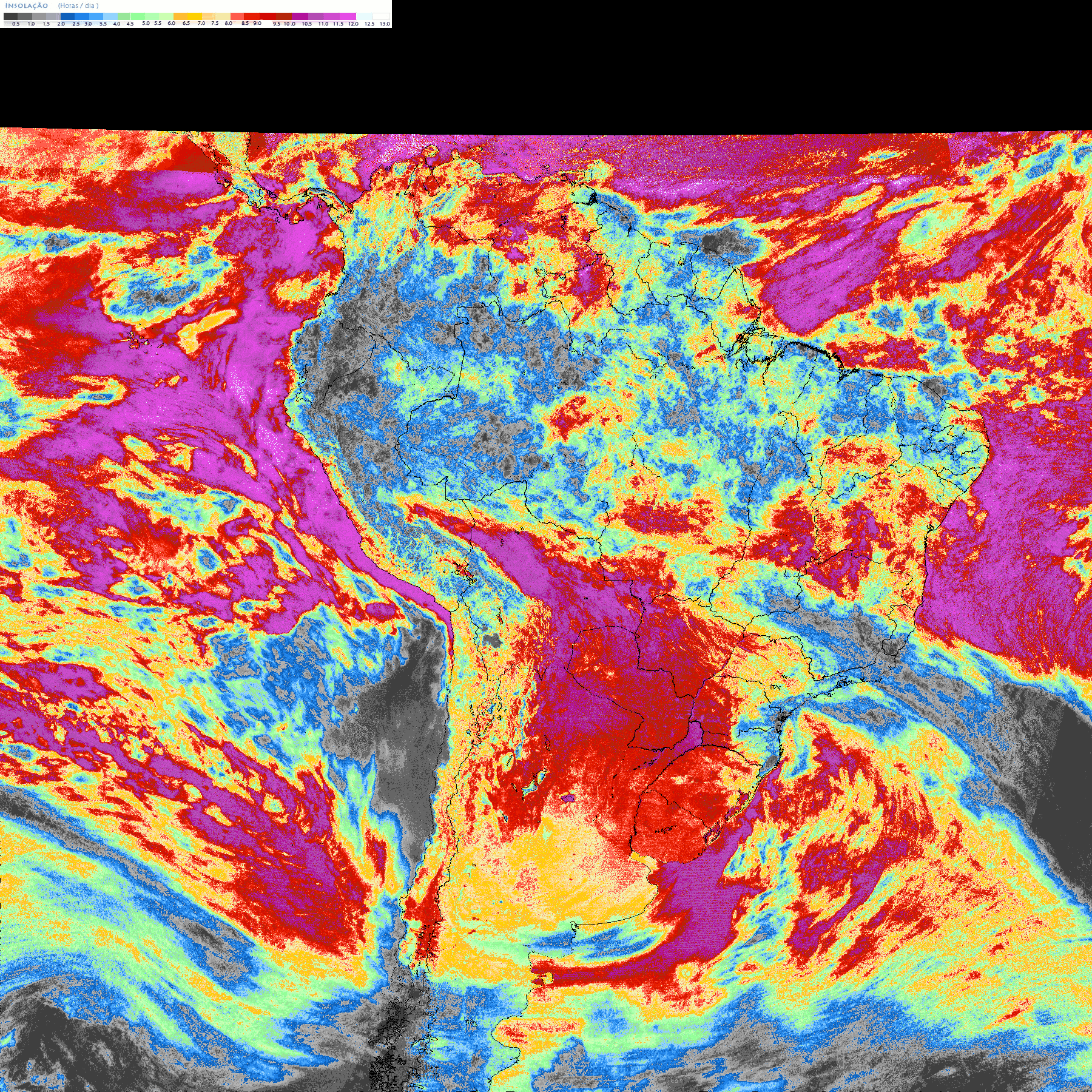
Task: Click the 9.5 legend value
Action: [x=277, y=24]
